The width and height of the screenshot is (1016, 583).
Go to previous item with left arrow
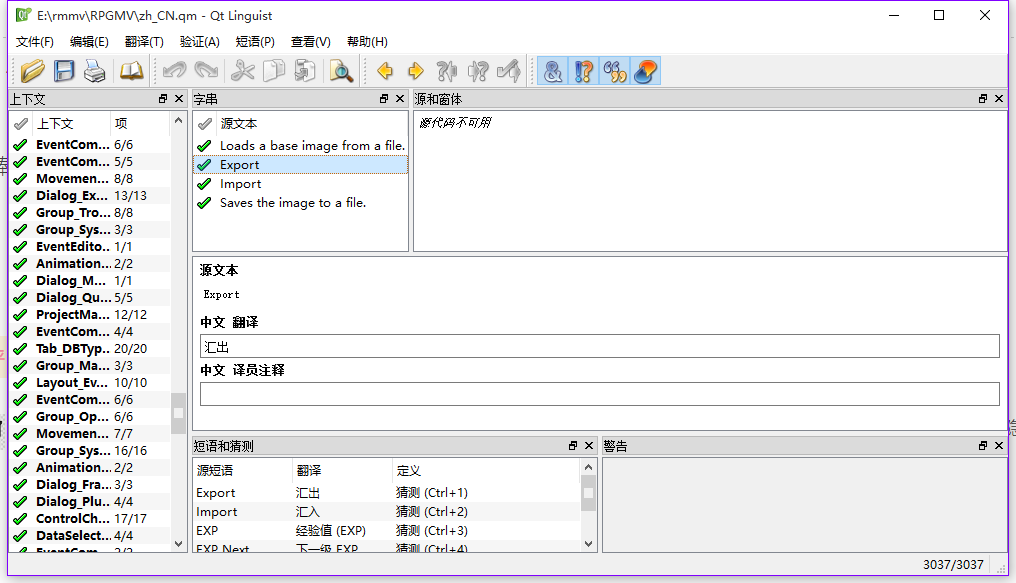coord(385,71)
